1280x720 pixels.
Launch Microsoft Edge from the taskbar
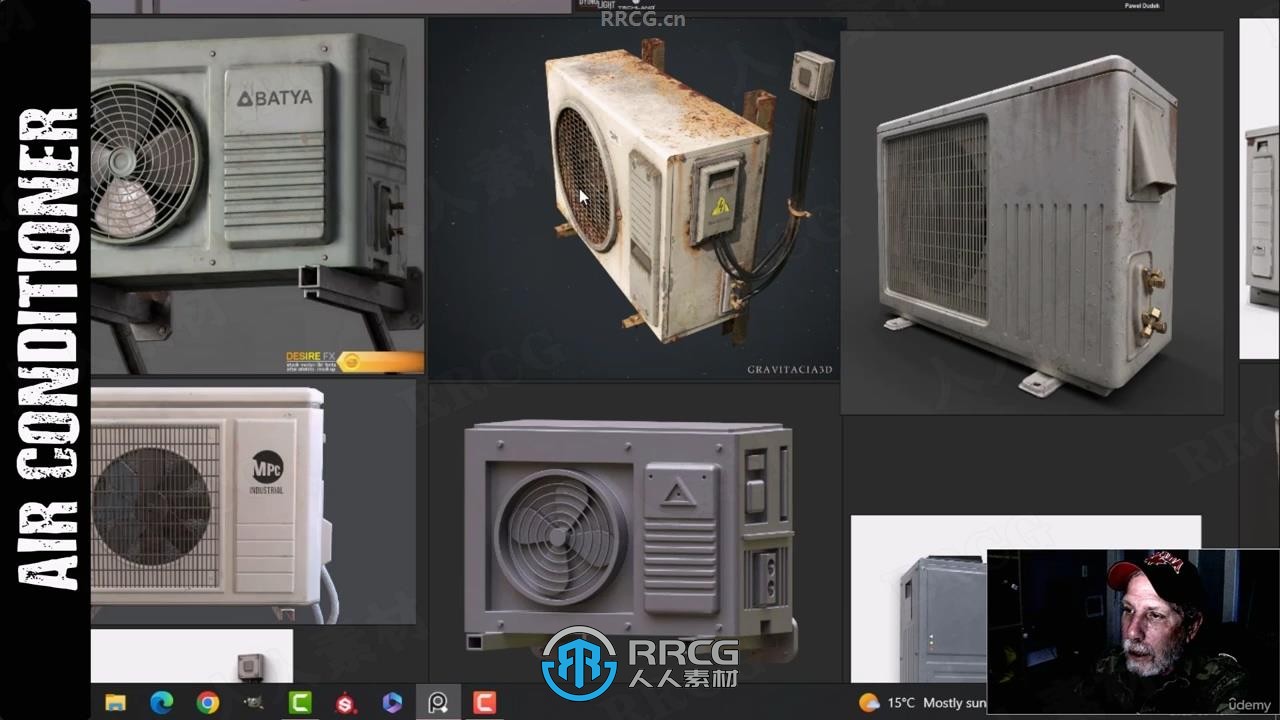point(161,703)
